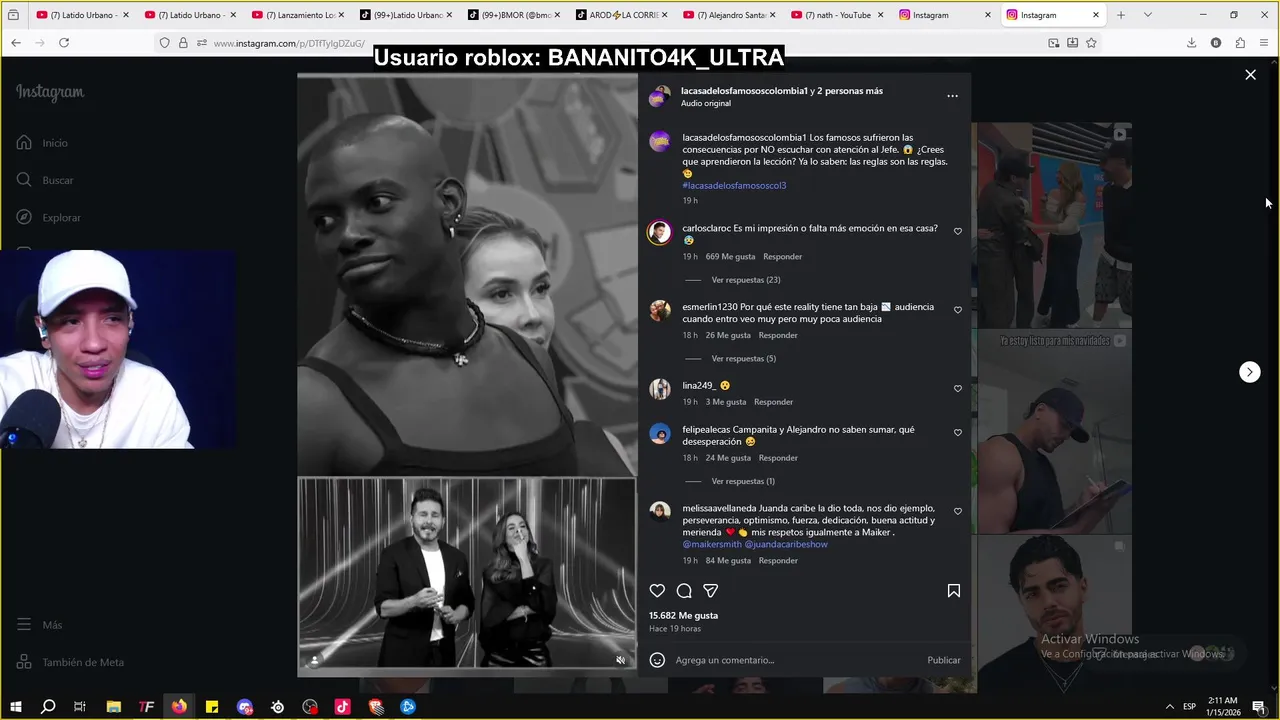Open the TikTok app in the taskbar
Screen dimensions: 1280x720
(x=342, y=707)
